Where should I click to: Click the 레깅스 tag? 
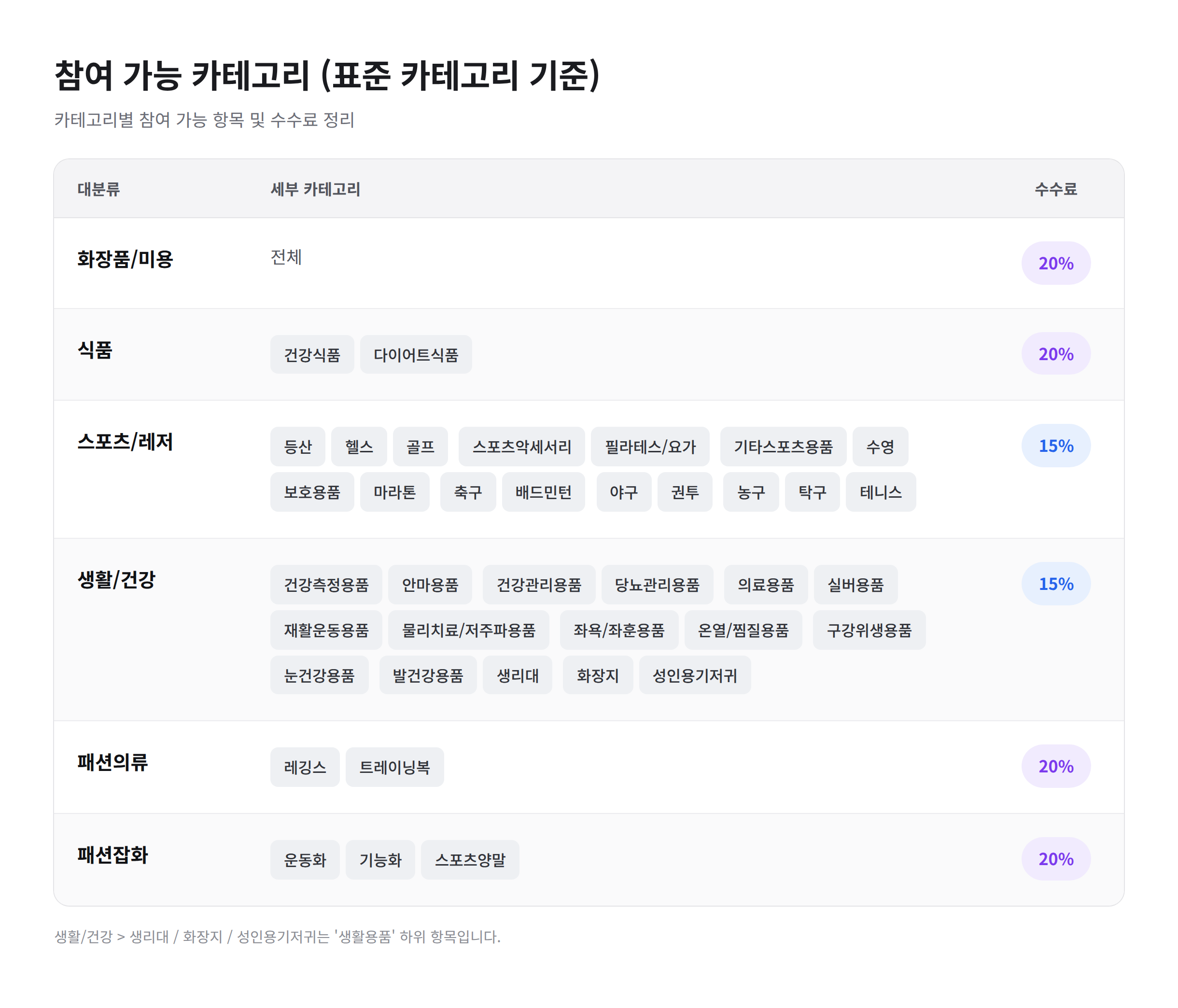(305, 768)
